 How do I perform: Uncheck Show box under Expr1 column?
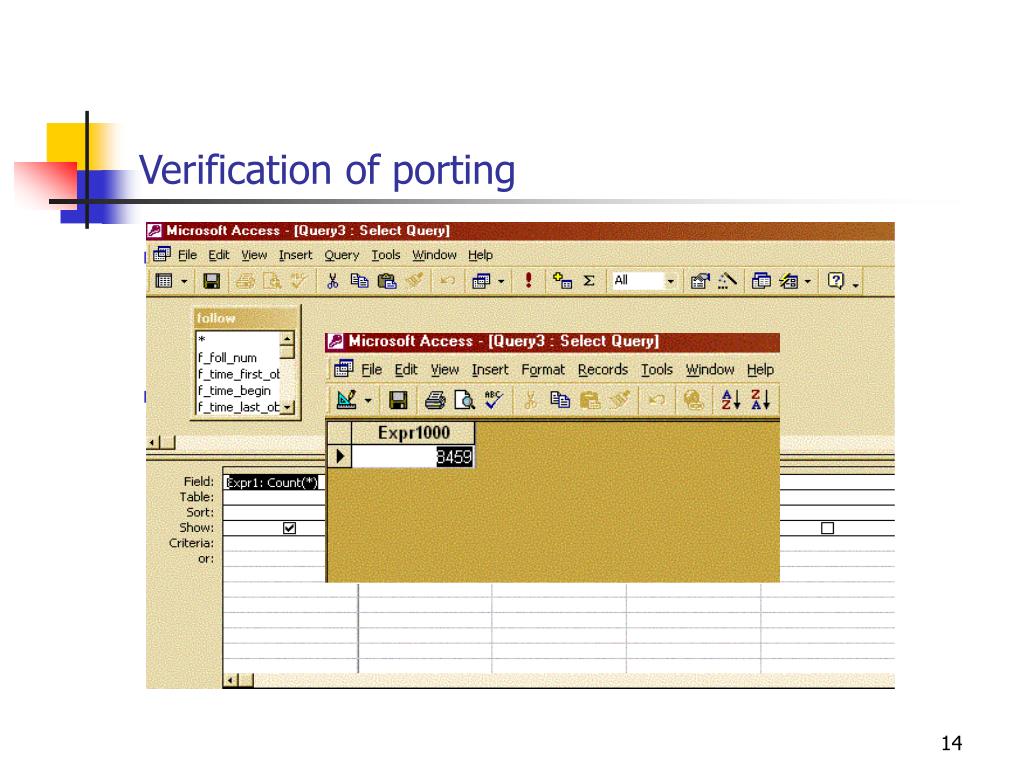[289, 528]
